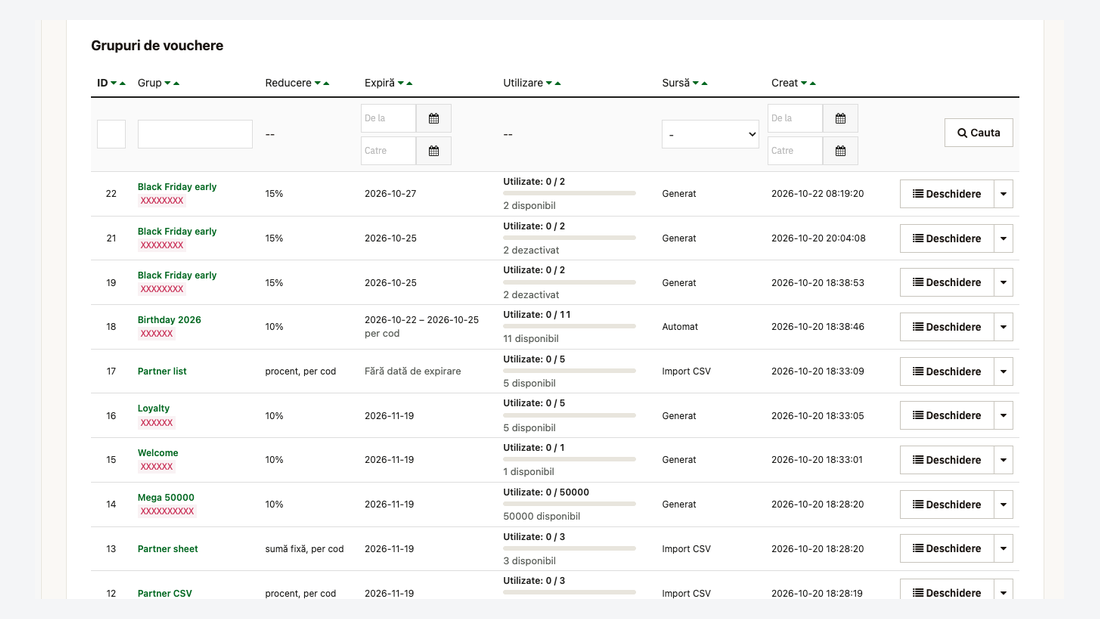This screenshot has height=619, width=1100.
Task: Open the Birthday 2026 group link
Action: point(169,320)
